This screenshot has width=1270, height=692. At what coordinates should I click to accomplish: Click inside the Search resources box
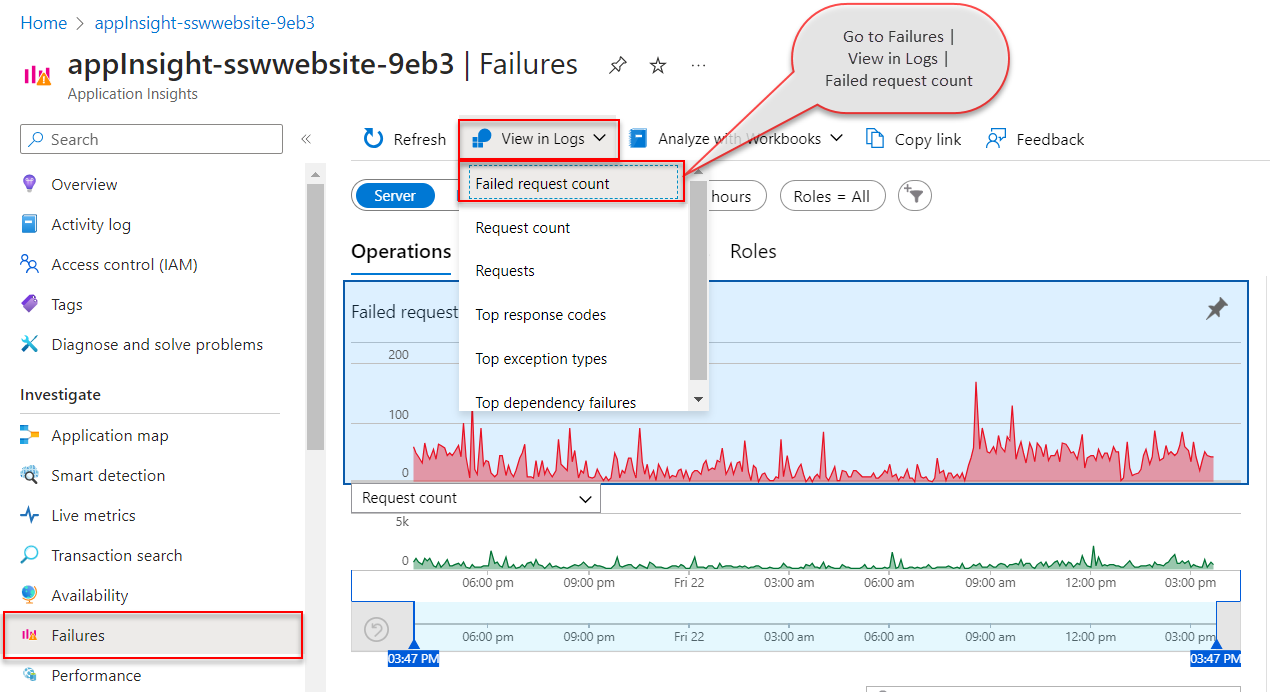pyautogui.click(x=150, y=138)
